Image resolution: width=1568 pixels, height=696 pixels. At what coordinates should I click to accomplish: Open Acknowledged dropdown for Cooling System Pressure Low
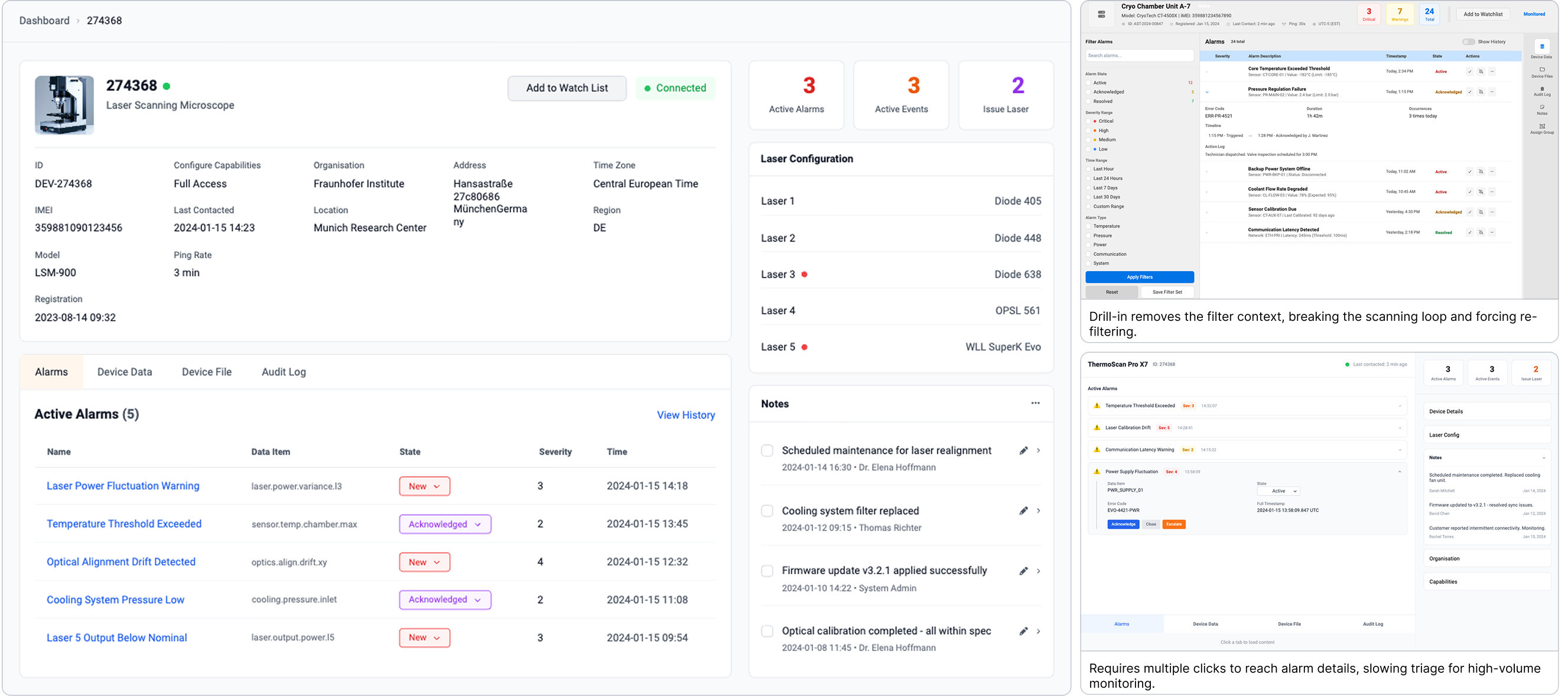[x=444, y=600]
